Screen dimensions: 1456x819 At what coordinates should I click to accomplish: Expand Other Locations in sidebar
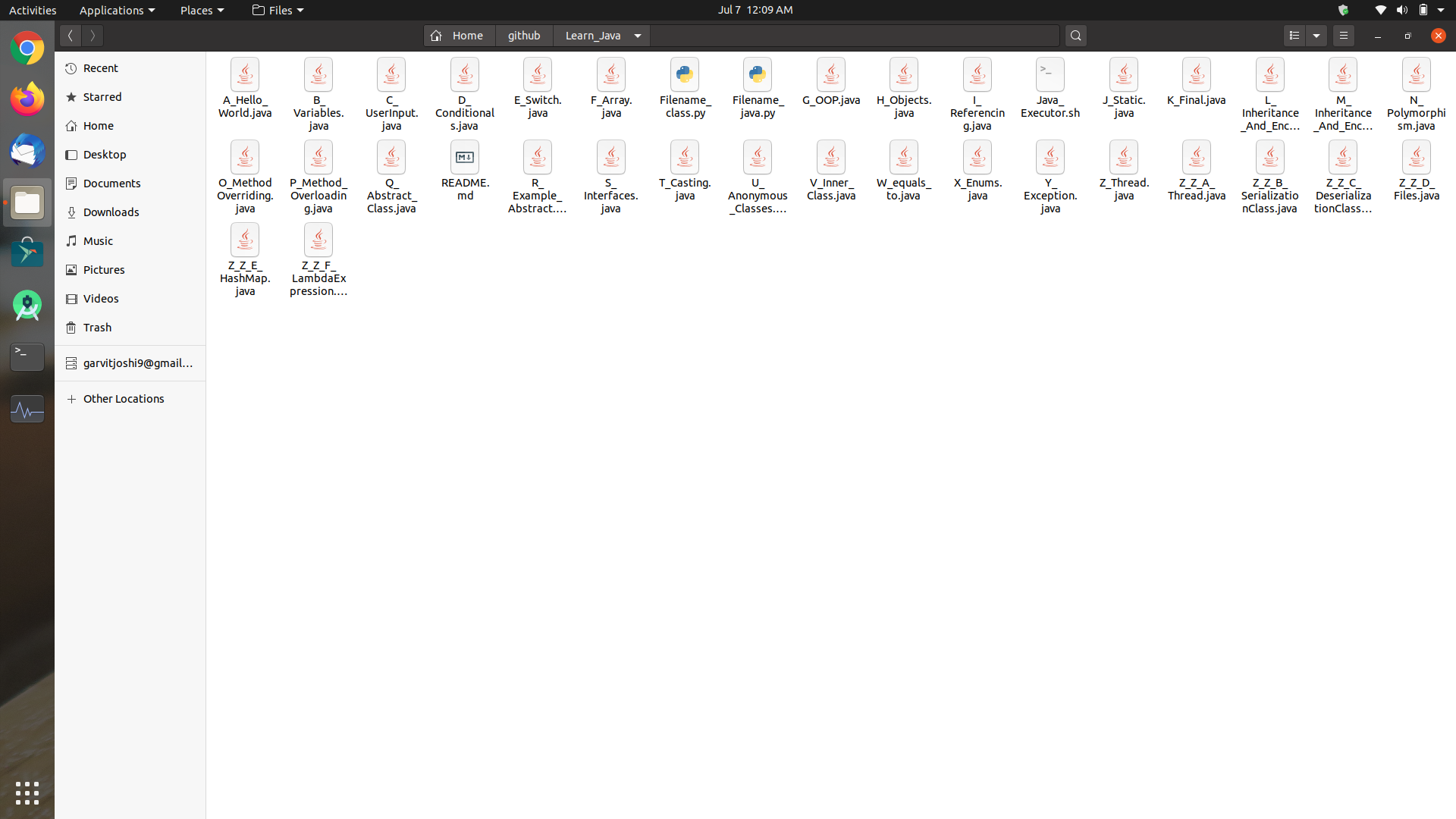(x=124, y=399)
